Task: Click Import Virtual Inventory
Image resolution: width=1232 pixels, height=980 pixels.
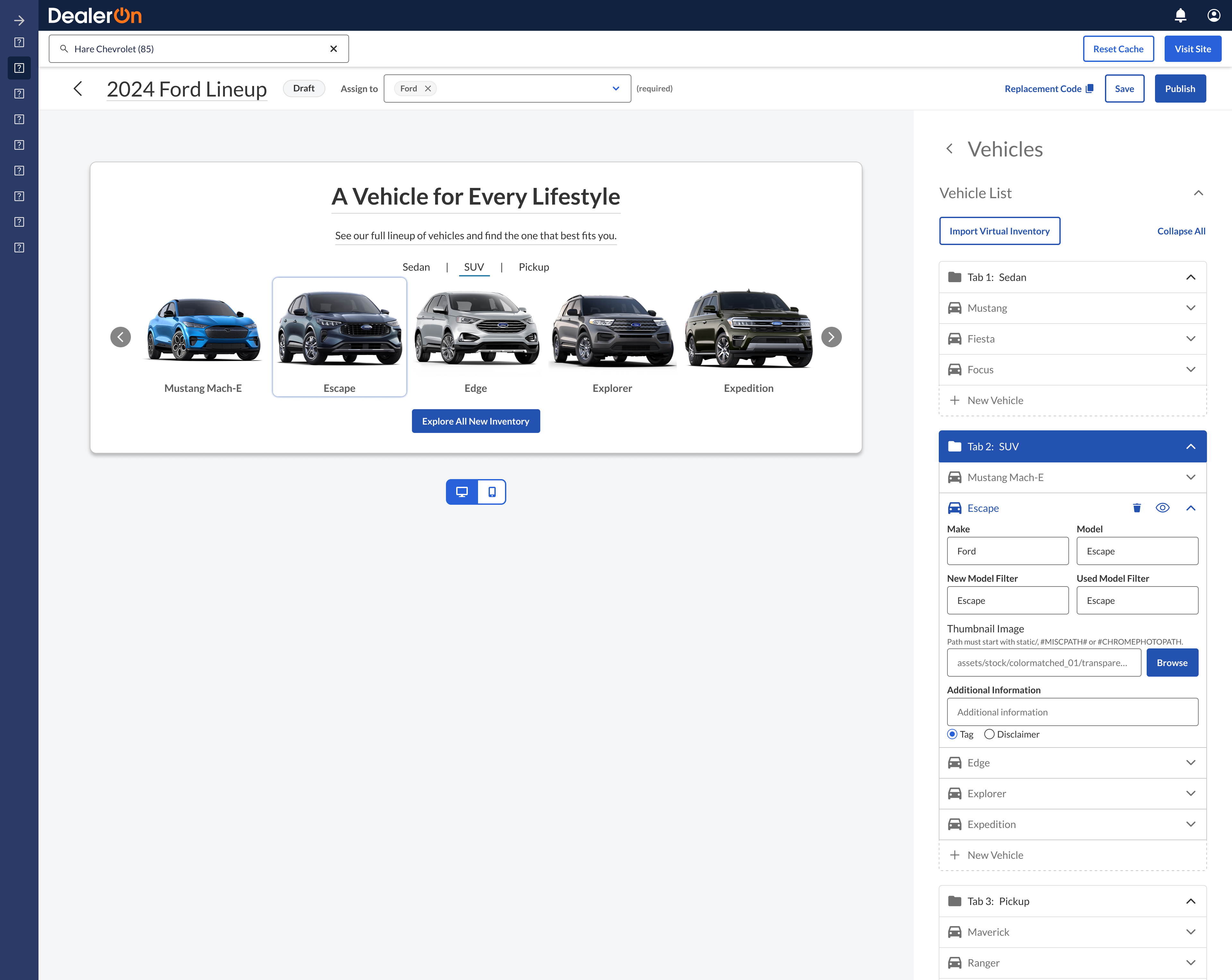Action: point(999,231)
